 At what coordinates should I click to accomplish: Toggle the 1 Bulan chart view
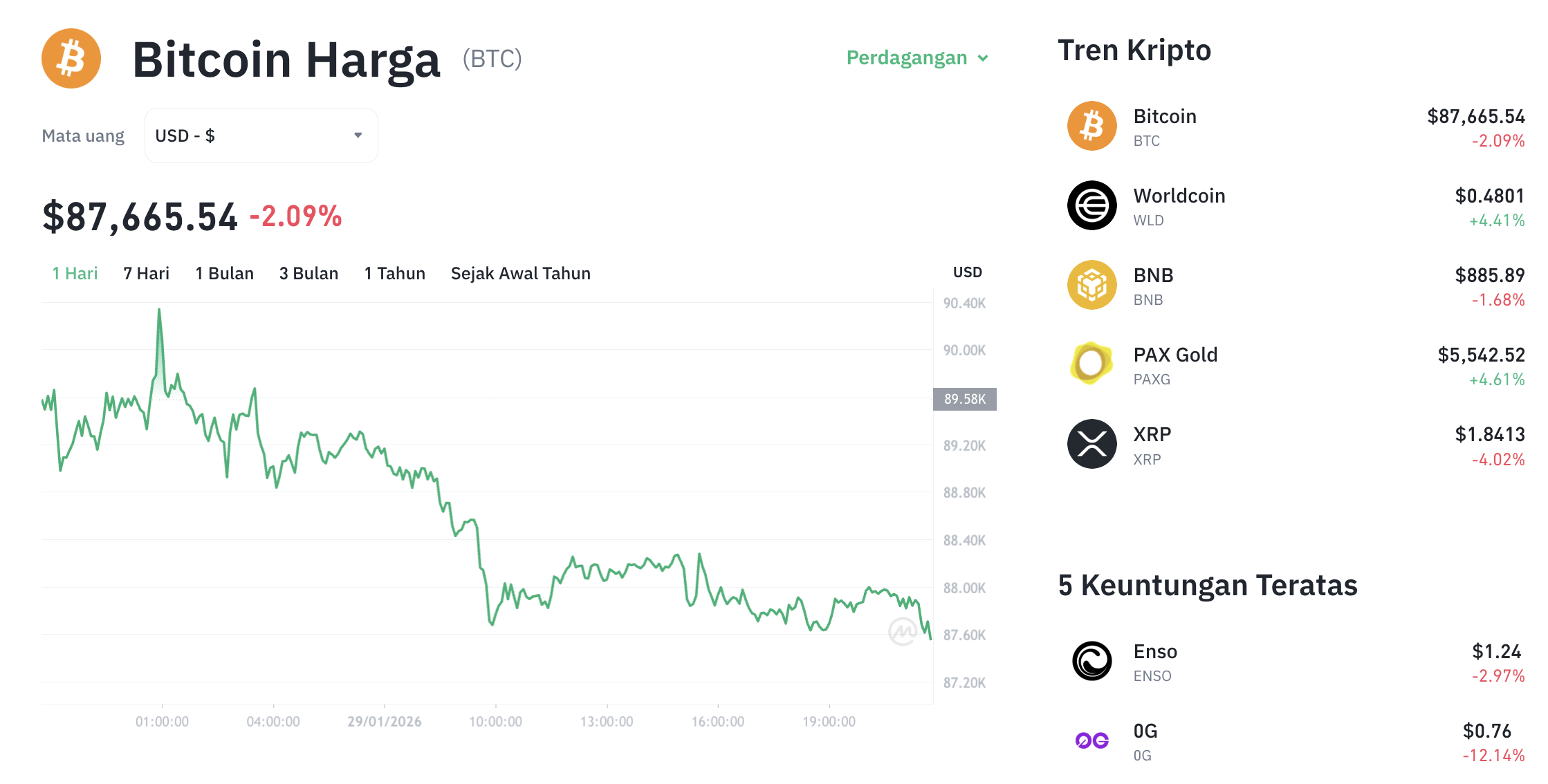(x=224, y=273)
